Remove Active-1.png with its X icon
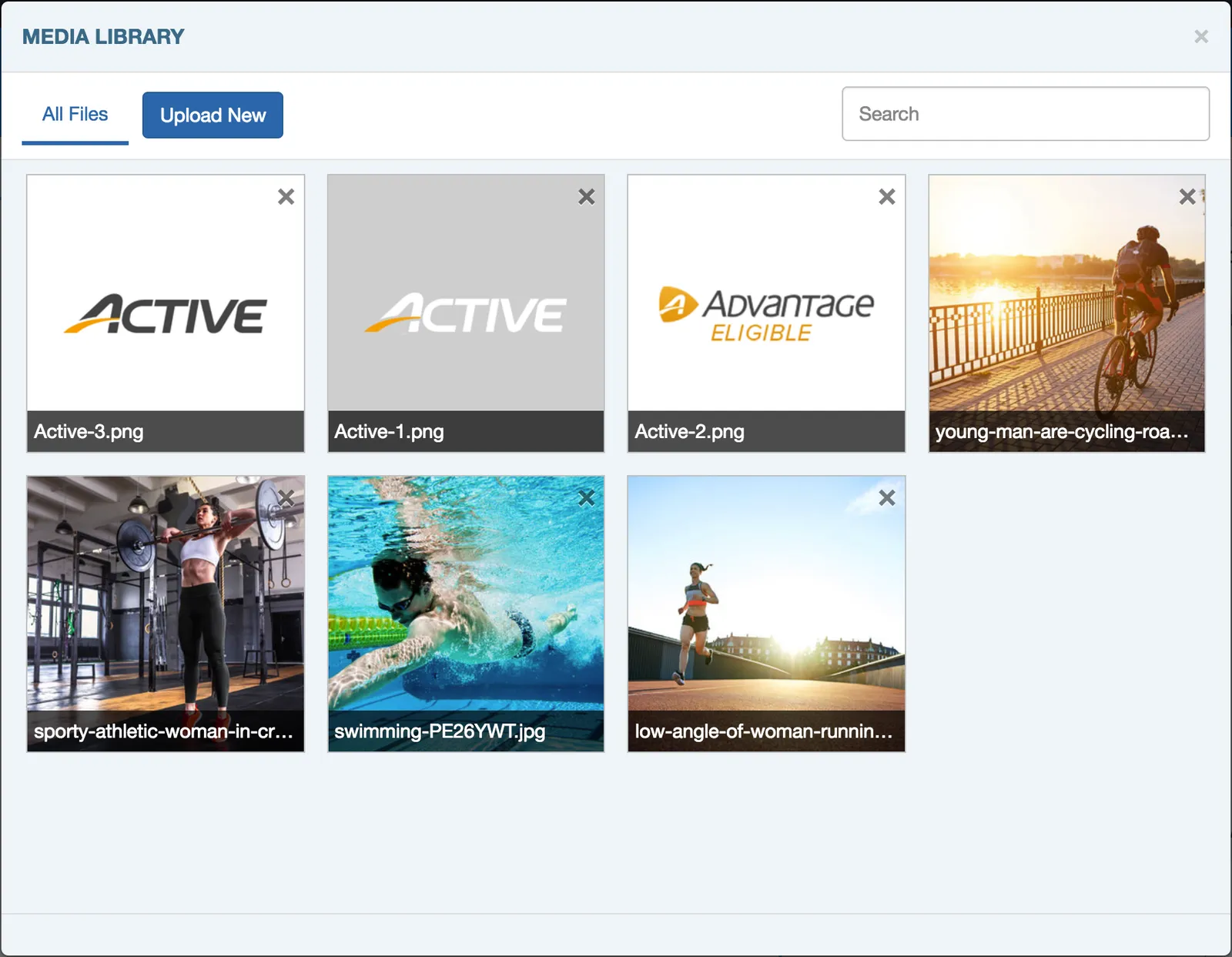This screenshot has height=957, width=1232. (x=587, y=197)
